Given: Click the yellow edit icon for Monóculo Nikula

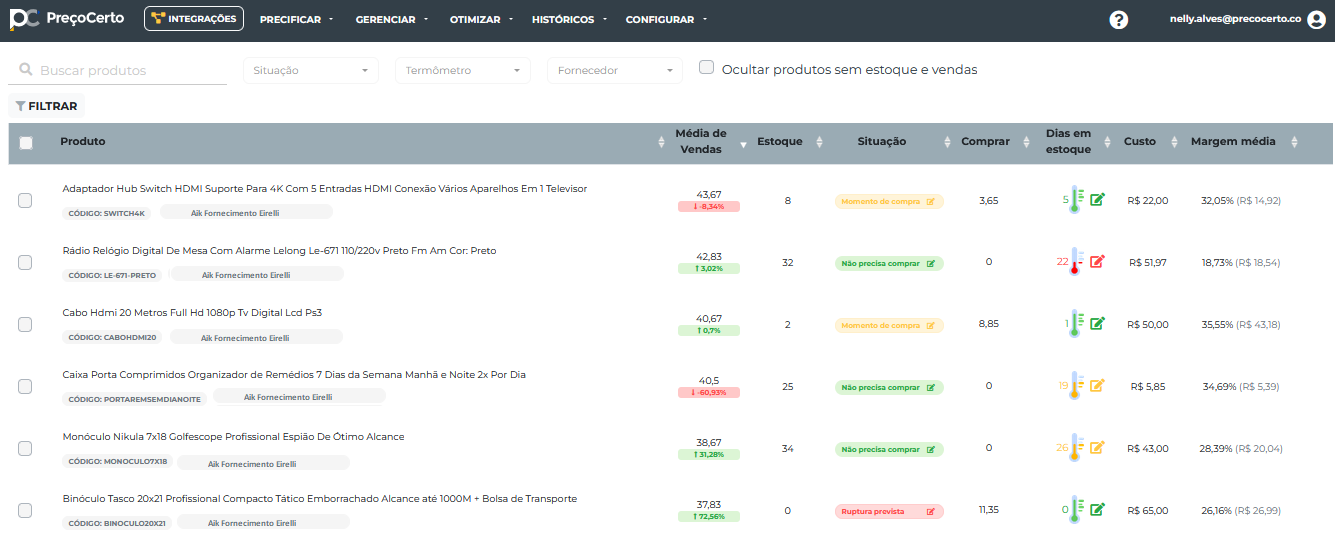Looking at the screenshot, I should tap(1097, 448).
